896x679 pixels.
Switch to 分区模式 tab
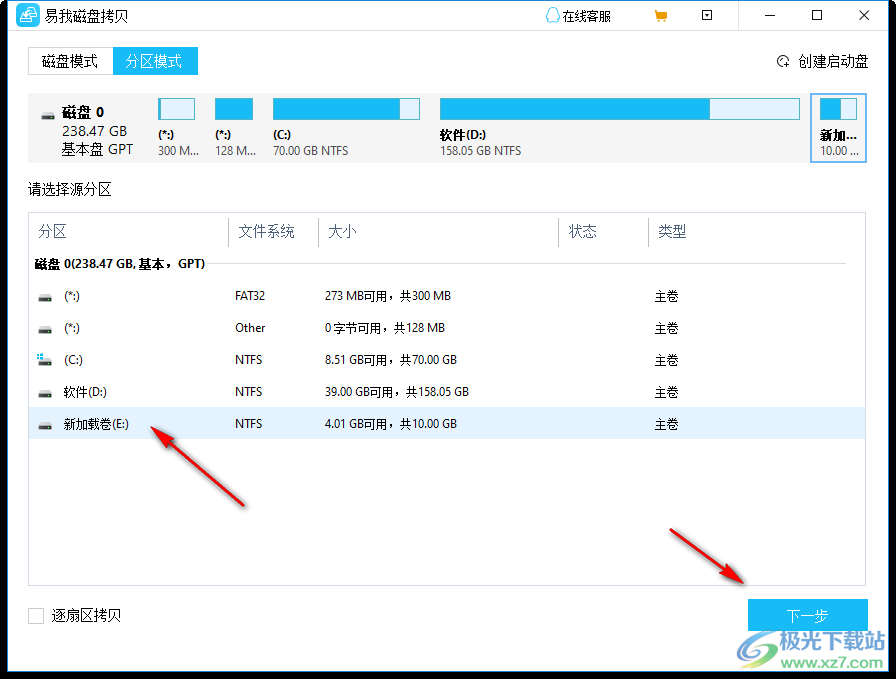click(x=155, y=61)
